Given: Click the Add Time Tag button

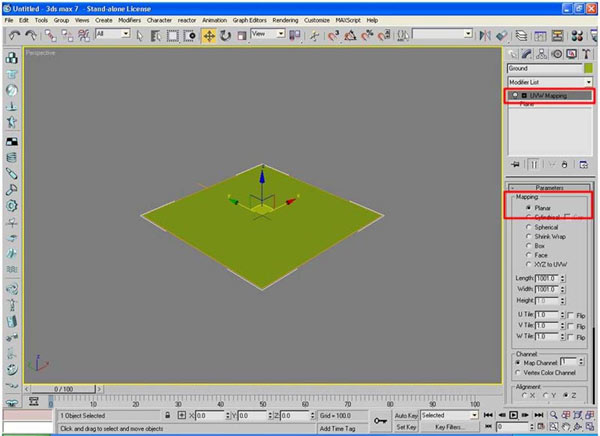Looking at the screenshot, I should 338,428.
